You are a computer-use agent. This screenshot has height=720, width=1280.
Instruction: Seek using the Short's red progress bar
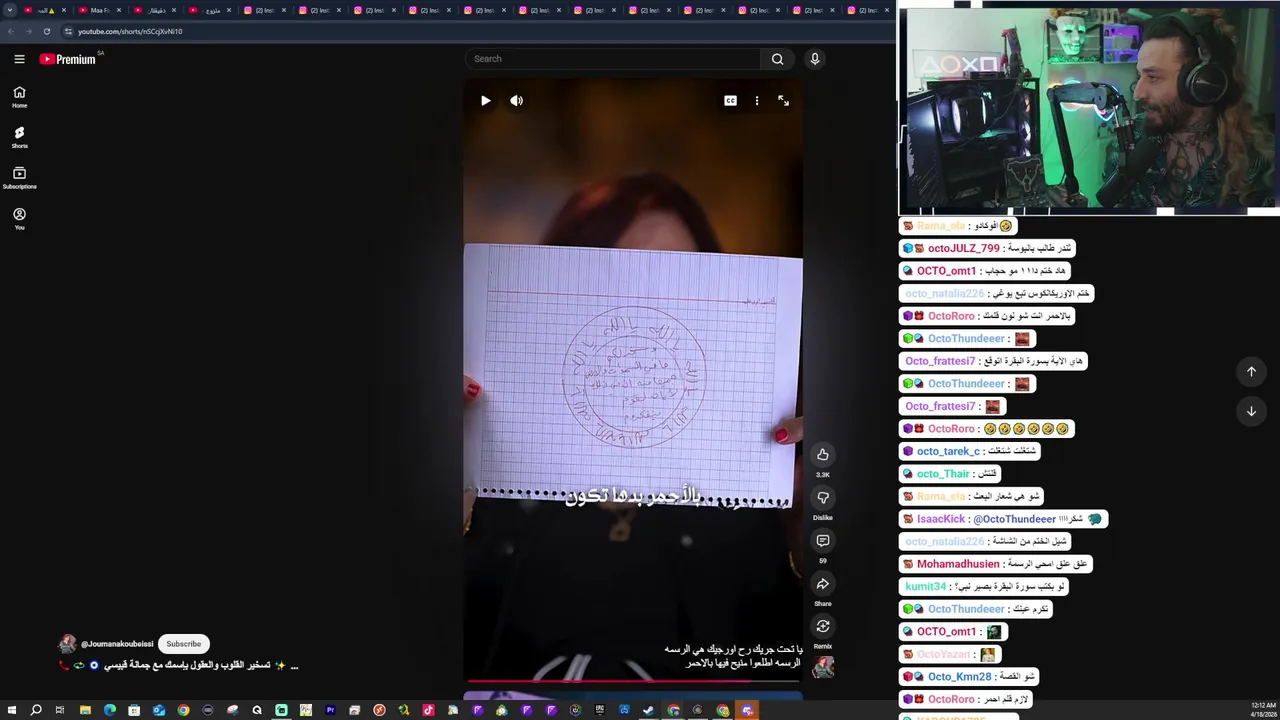tap(632, 682)
